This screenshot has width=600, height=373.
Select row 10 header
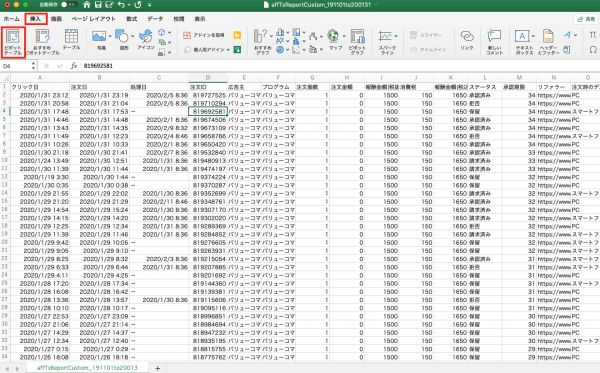click(x=5, y=160)
